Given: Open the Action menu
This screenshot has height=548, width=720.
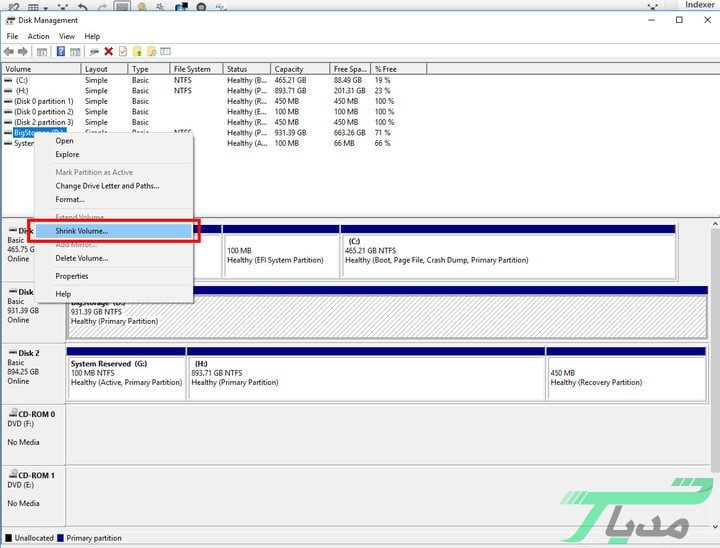Looking at the screenshot, I should (38, 36).
